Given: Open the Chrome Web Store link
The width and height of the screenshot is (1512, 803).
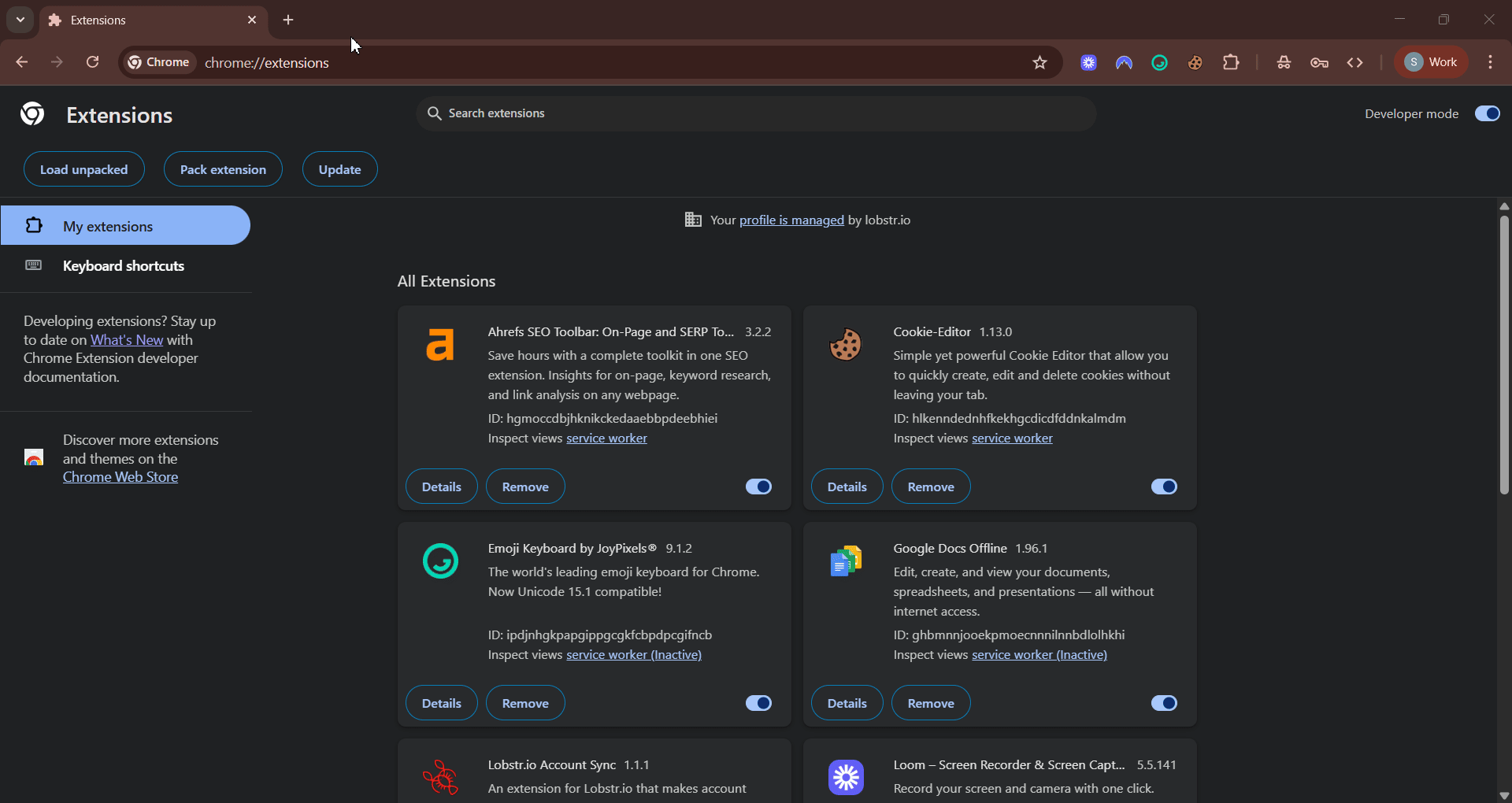Looking at the screenshot, I should click(x=120, y=477).
